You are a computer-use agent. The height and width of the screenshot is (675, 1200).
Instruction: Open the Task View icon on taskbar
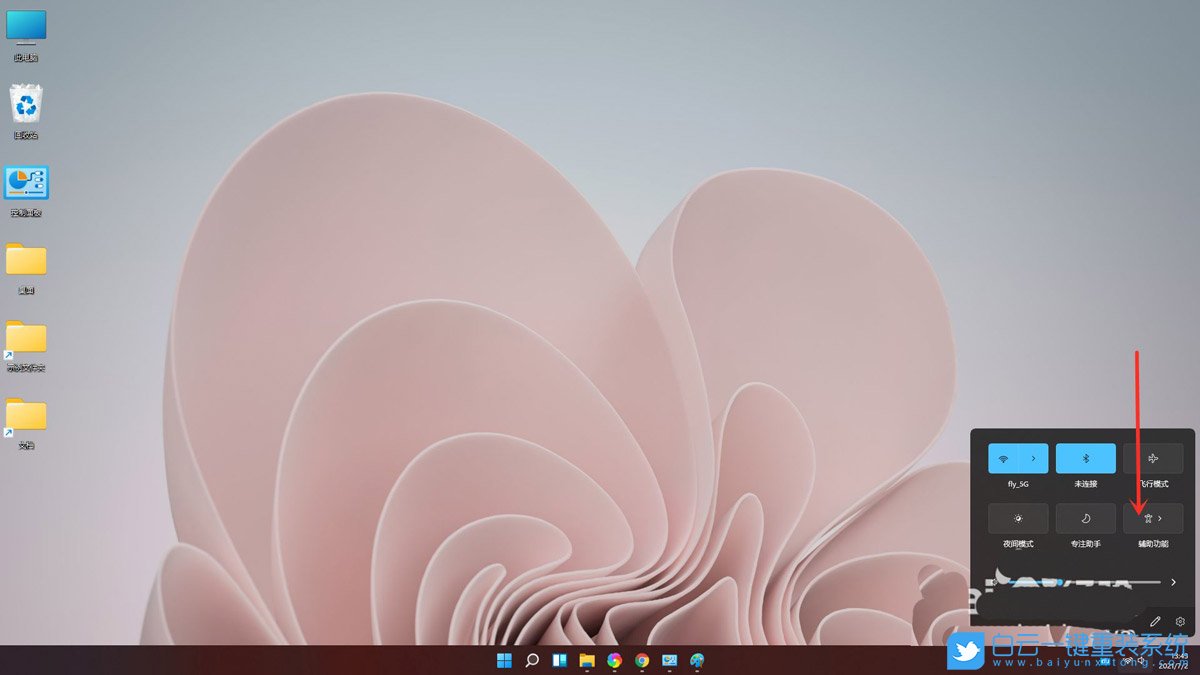click(x=558, y=660)
